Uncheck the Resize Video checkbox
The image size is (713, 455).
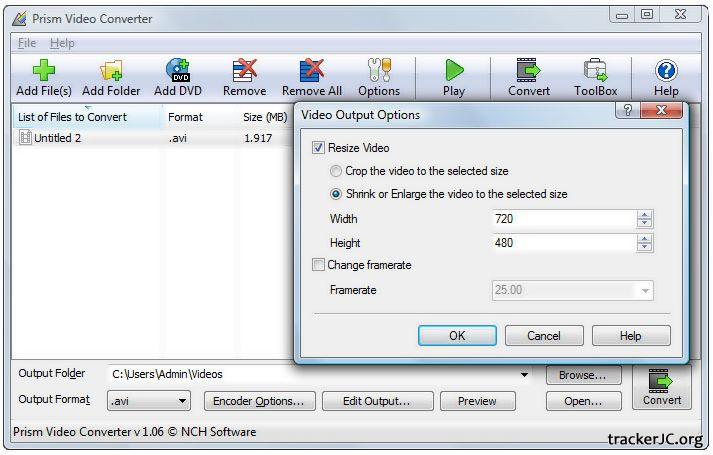tap(319, 148)
